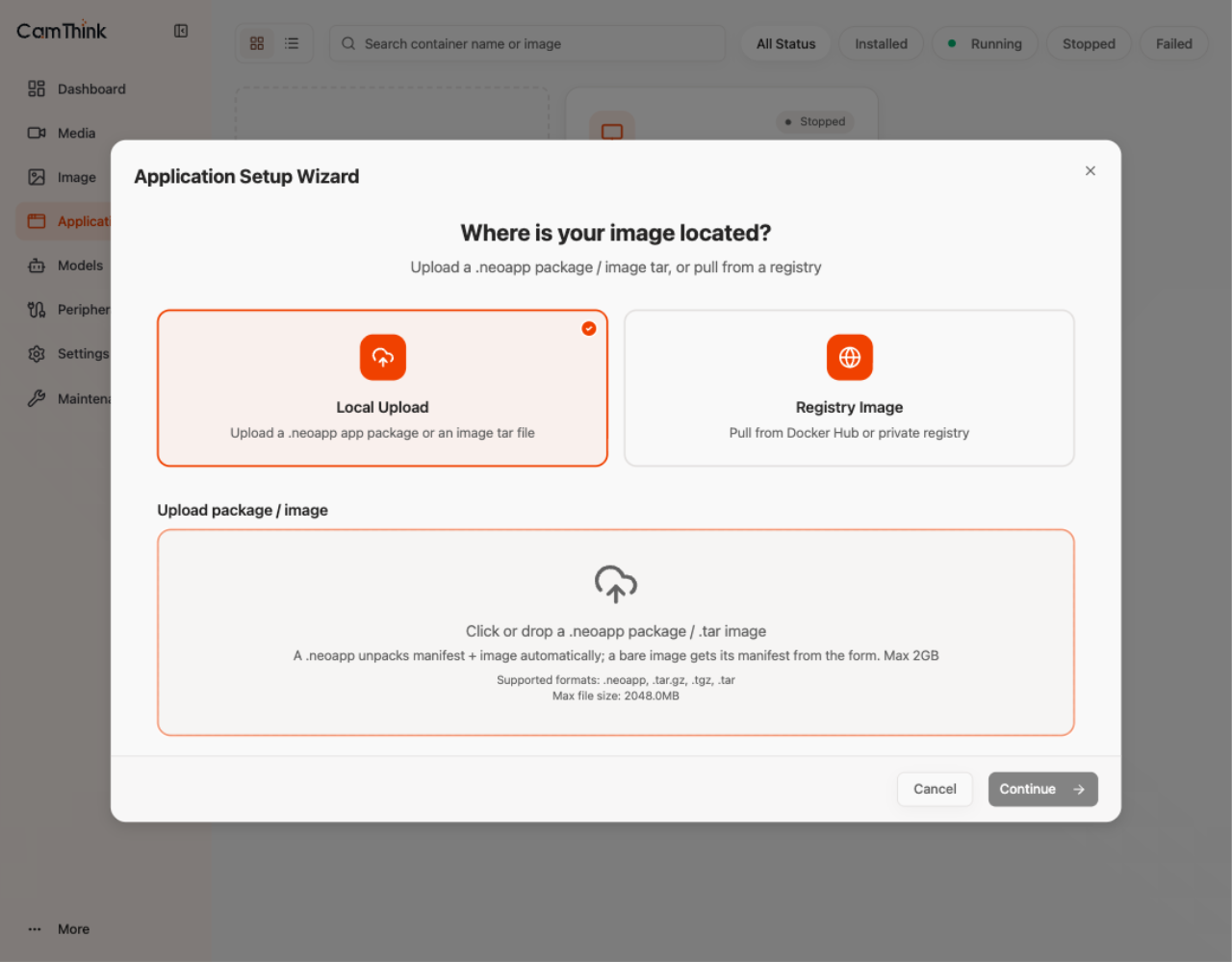This screenshot has height=962, width=1232.
Task: Open Media from the sidebar
Action: point(63,133)
